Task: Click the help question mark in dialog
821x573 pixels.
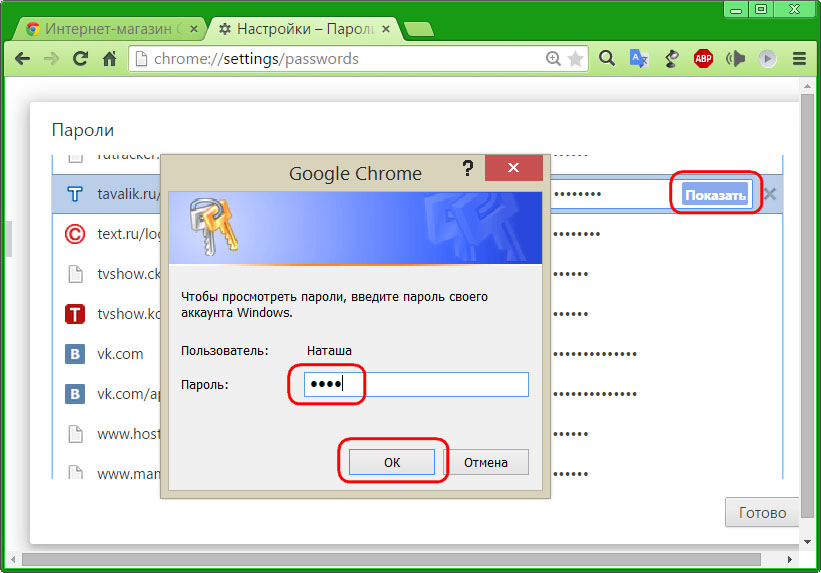Action: coord(468,169)
